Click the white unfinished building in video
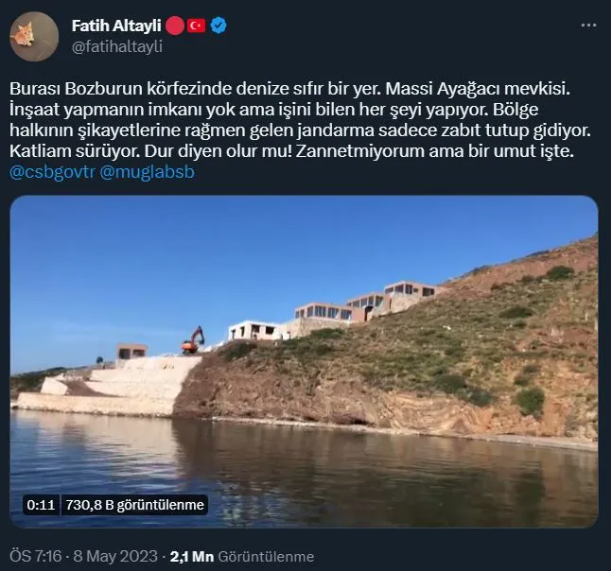611x571 pixels. point(255,331)
